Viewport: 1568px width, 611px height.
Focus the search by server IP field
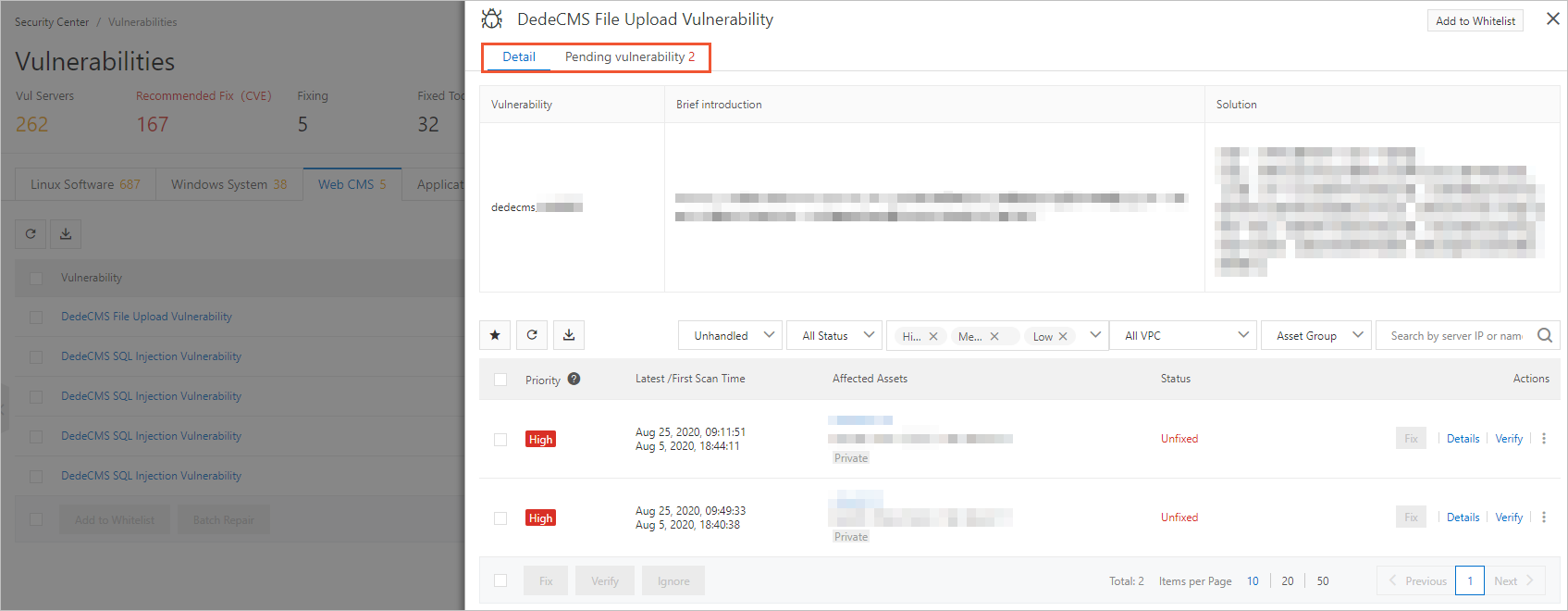click(x=1457, y=335)
